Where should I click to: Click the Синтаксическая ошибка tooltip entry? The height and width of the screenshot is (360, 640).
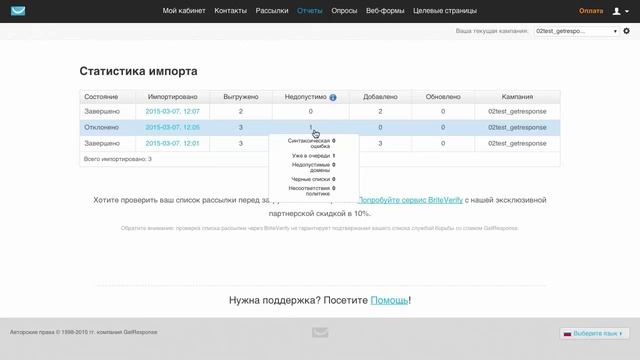click(311, 143)
